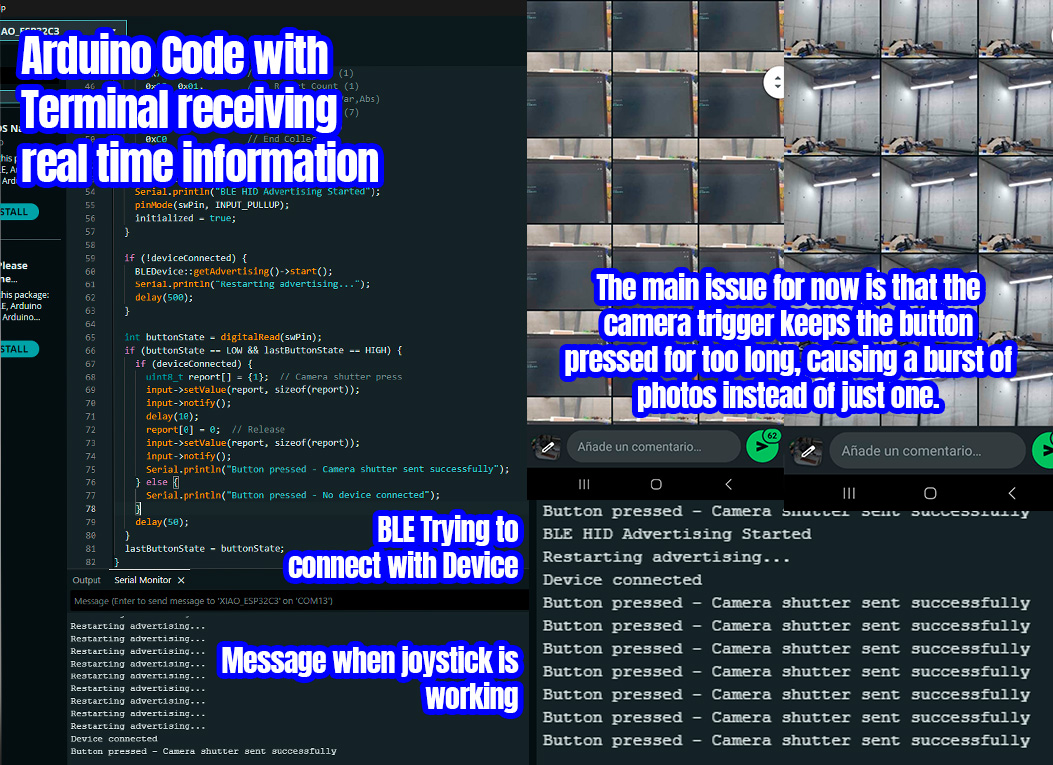Close the Serial Monitor tab

[x=181, y=580]
